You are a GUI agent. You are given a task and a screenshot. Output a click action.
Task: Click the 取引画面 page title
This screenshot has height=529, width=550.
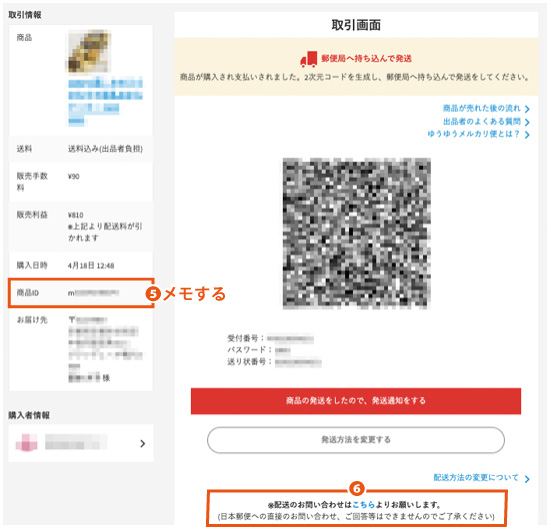[x=356, y=25]
